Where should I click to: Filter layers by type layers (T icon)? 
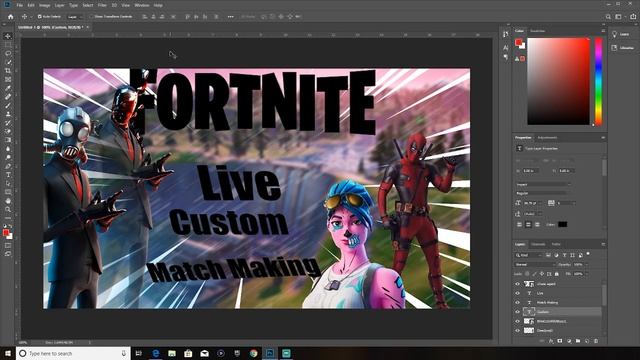coord(564,255)
